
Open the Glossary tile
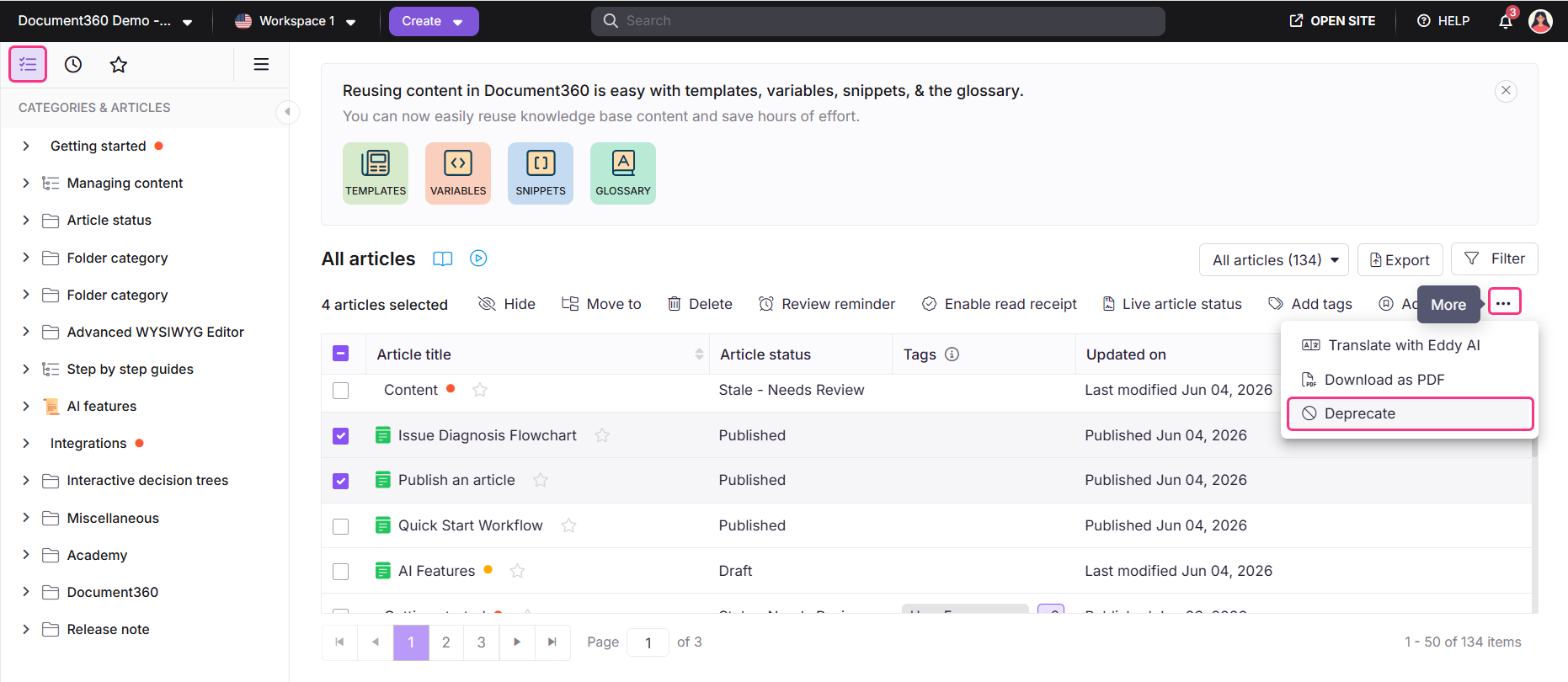click(x=623, y=173)
